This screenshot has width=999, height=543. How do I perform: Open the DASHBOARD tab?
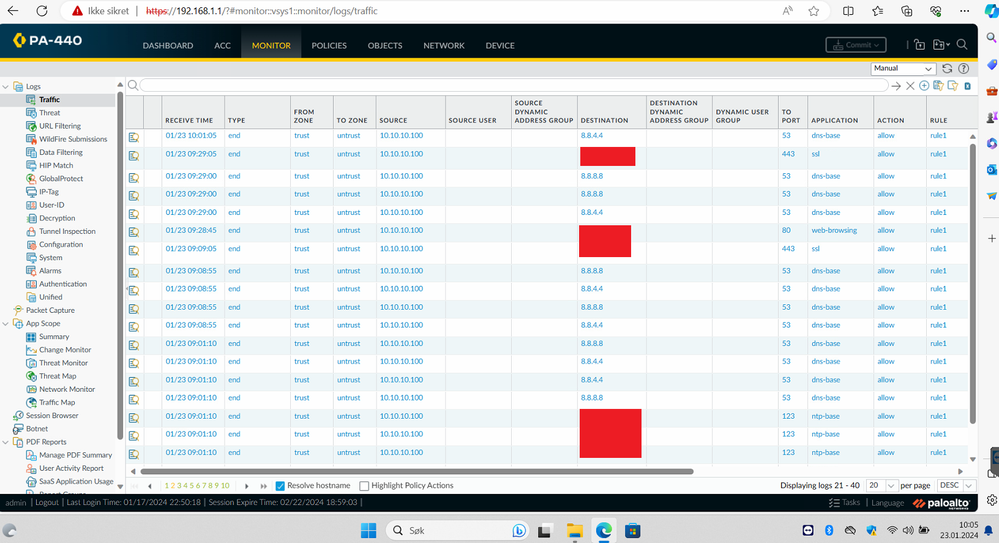(x=167, y=46)
